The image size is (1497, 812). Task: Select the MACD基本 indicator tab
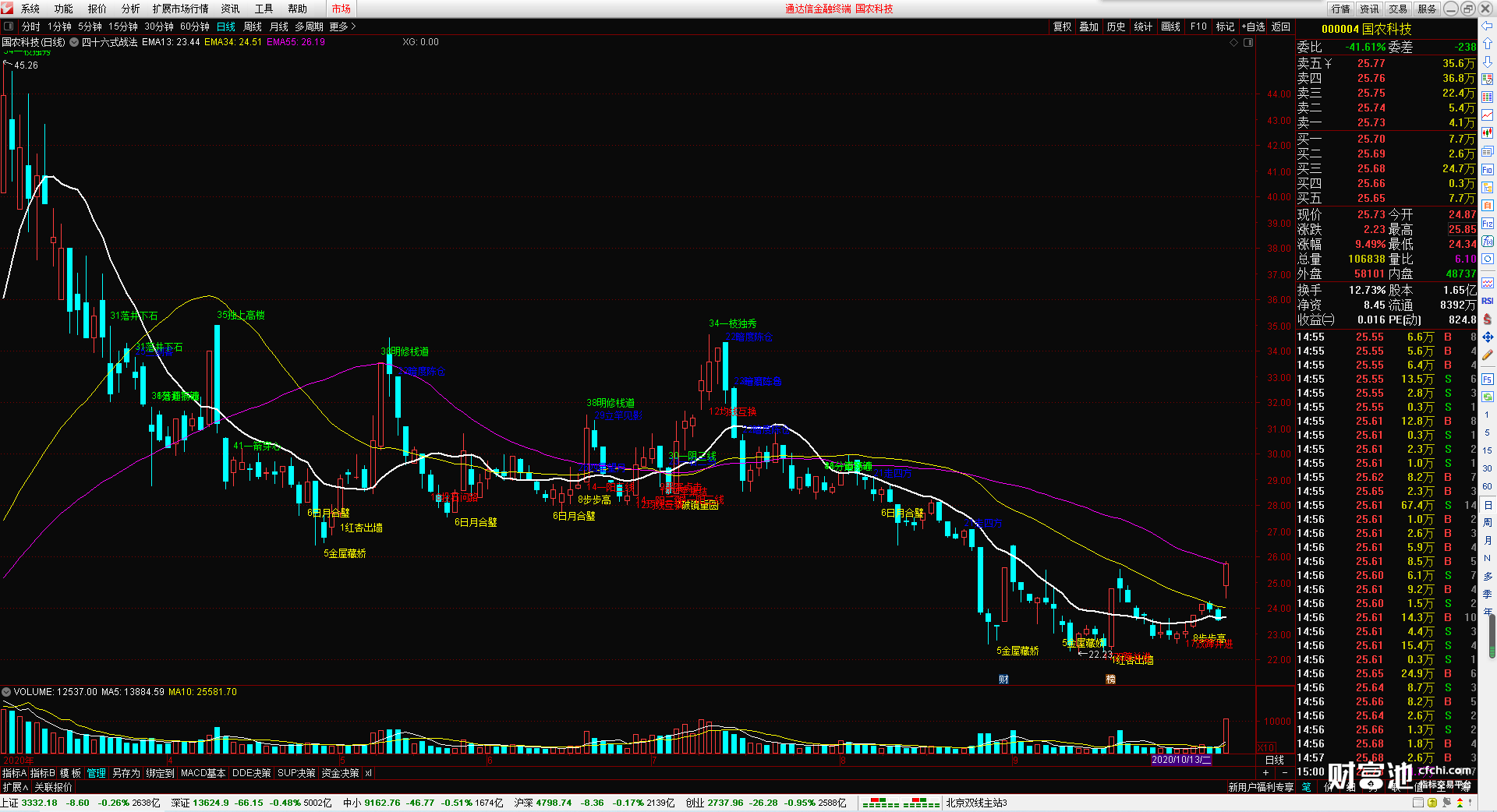point(203,773)
